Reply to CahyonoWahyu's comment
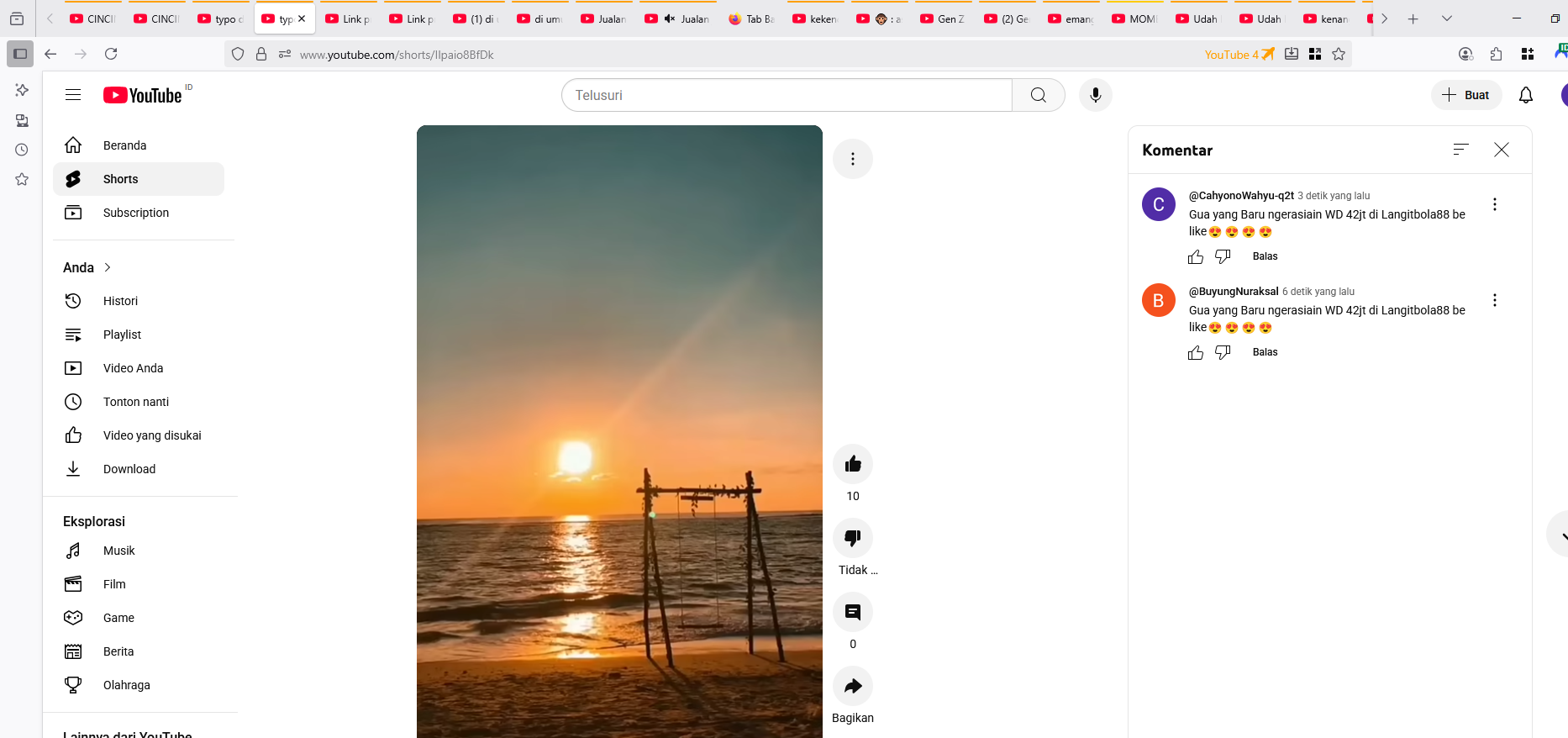This screenshot has height=738, width=1568. coord(1265,256)
